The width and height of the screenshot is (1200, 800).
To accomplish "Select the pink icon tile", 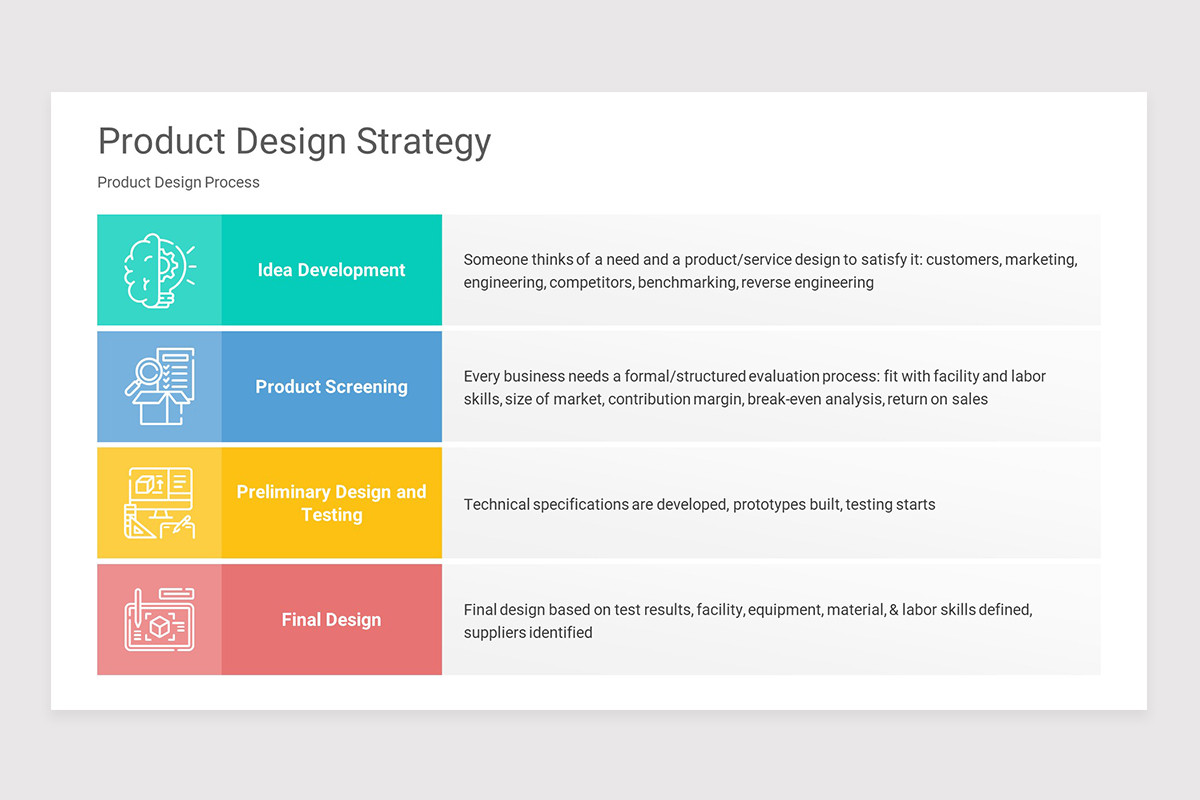I will 159,620.
